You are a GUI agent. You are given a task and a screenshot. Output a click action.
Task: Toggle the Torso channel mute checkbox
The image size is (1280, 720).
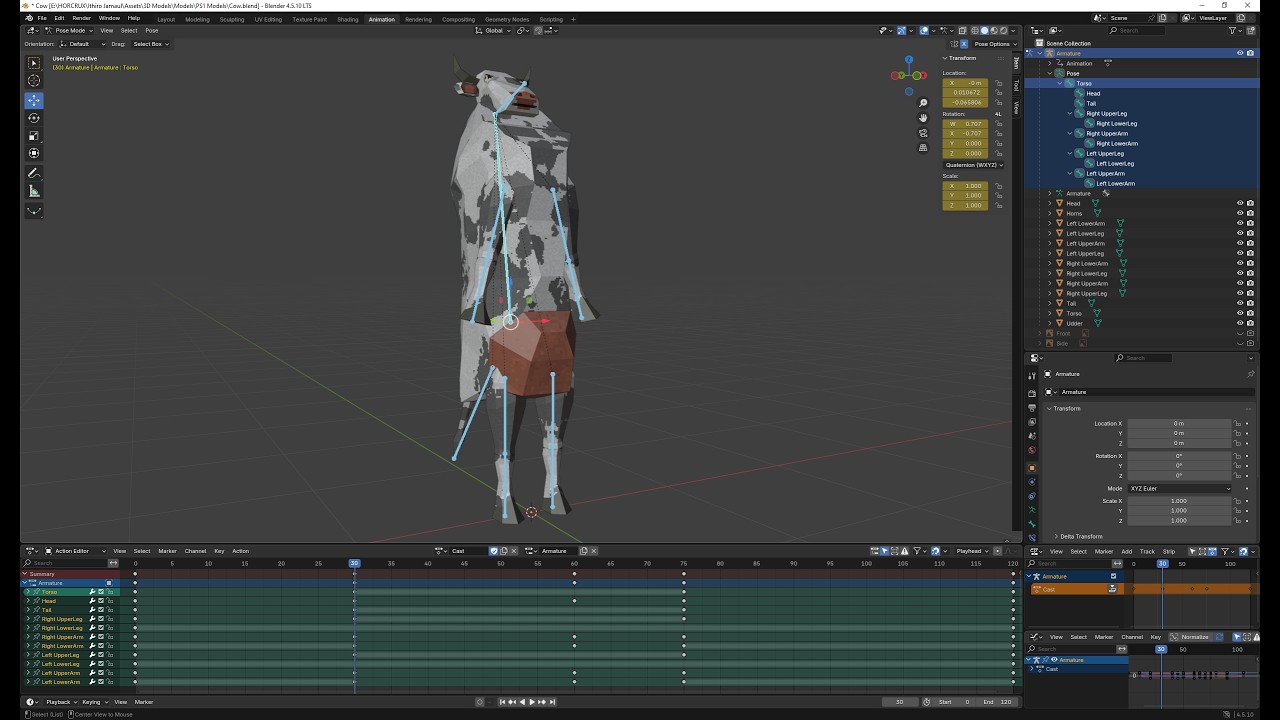101,592
